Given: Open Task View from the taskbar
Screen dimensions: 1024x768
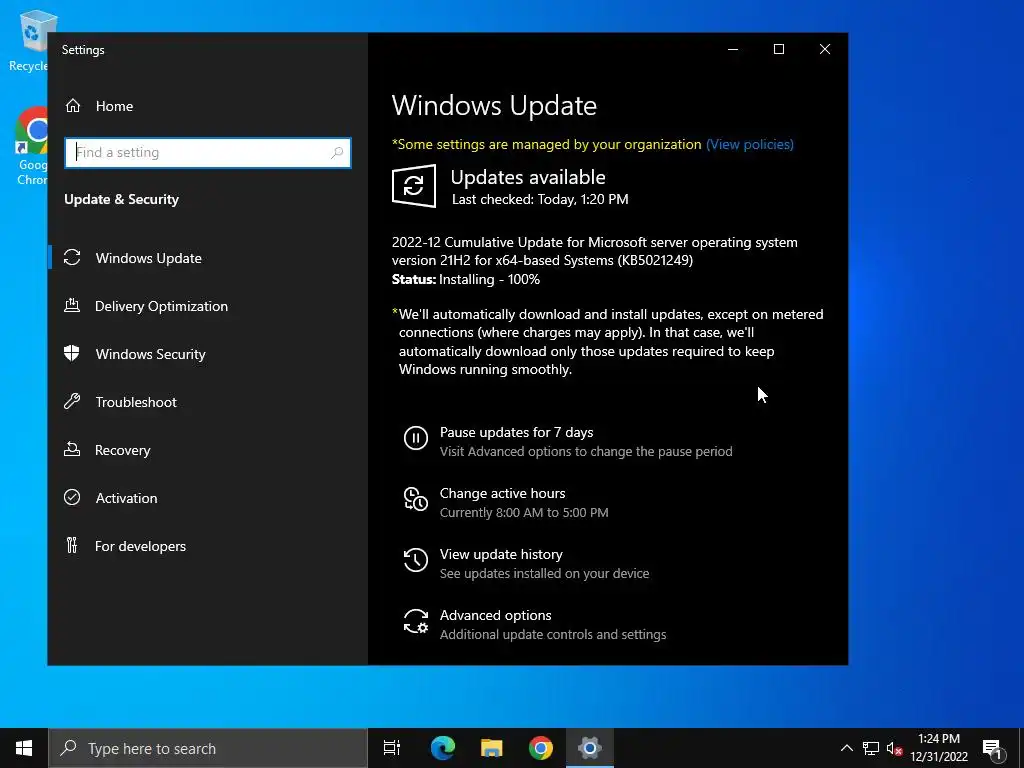Looking at the screenshot, I should point(392,748).
